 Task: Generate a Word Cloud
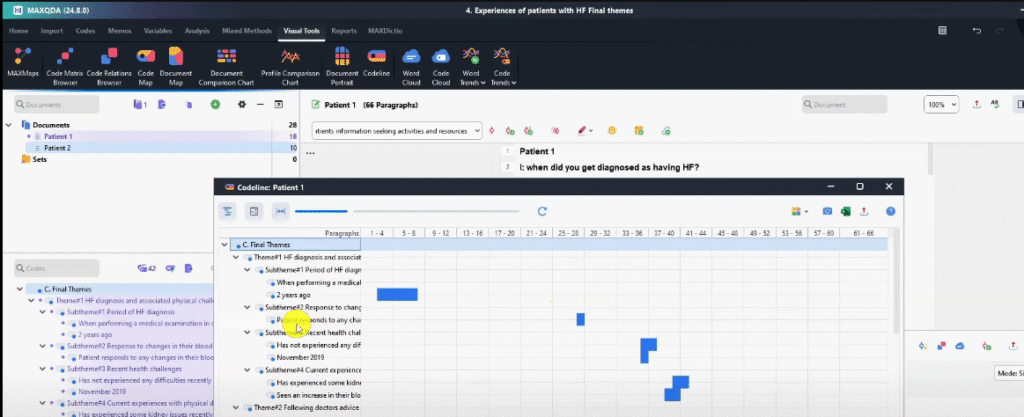click(411, 66)
